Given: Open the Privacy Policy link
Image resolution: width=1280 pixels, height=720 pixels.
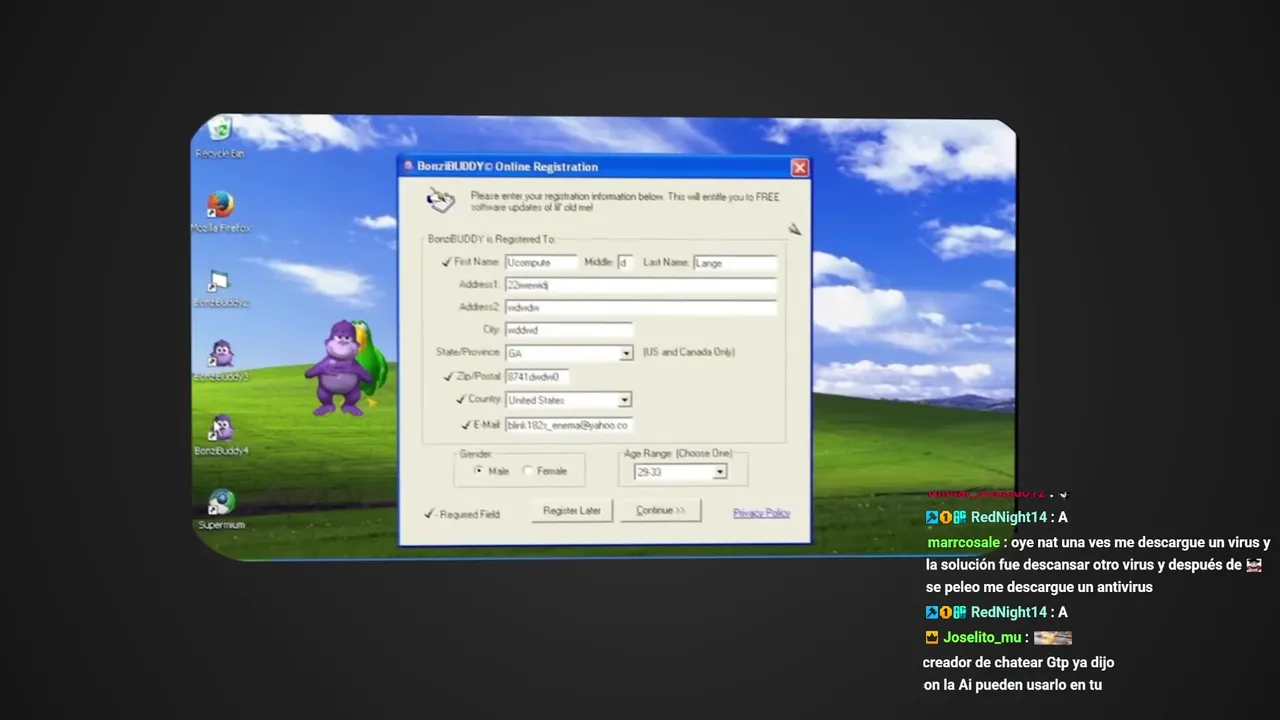Looking at the screenshot, I should 761,513.
